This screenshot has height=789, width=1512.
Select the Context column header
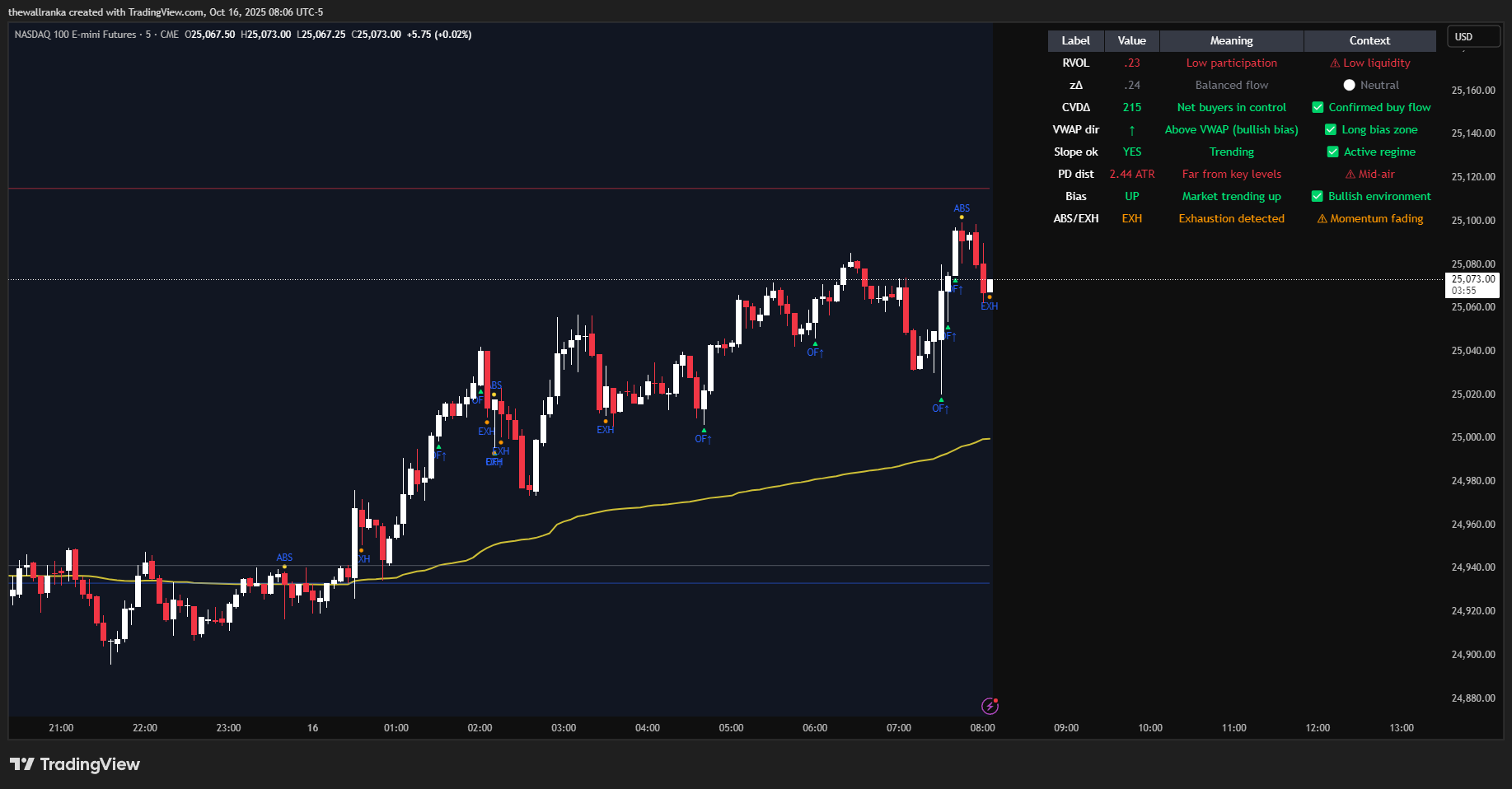point(1369,41)
